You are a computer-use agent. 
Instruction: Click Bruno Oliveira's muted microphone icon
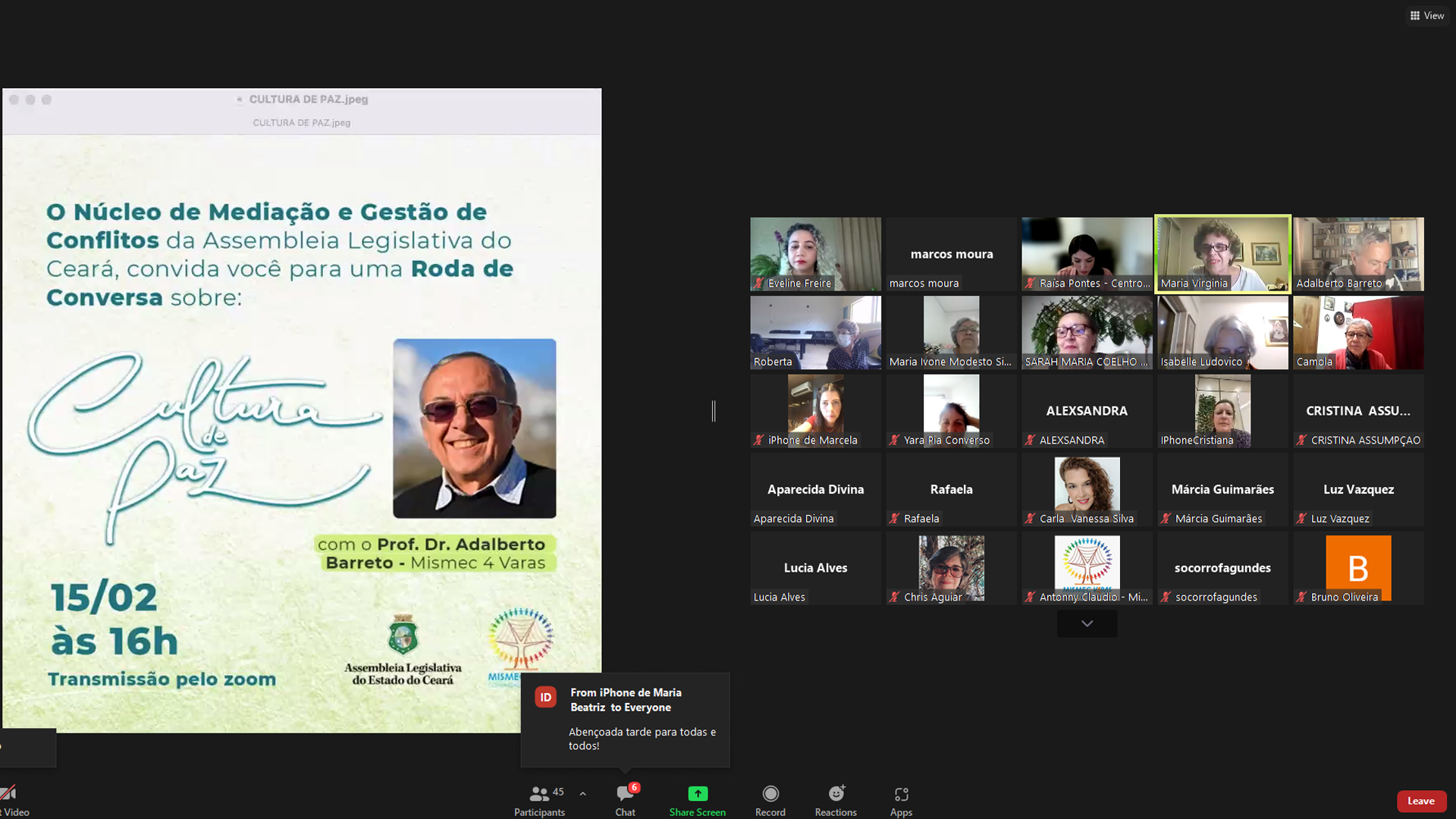click(x=1301, y=597)
